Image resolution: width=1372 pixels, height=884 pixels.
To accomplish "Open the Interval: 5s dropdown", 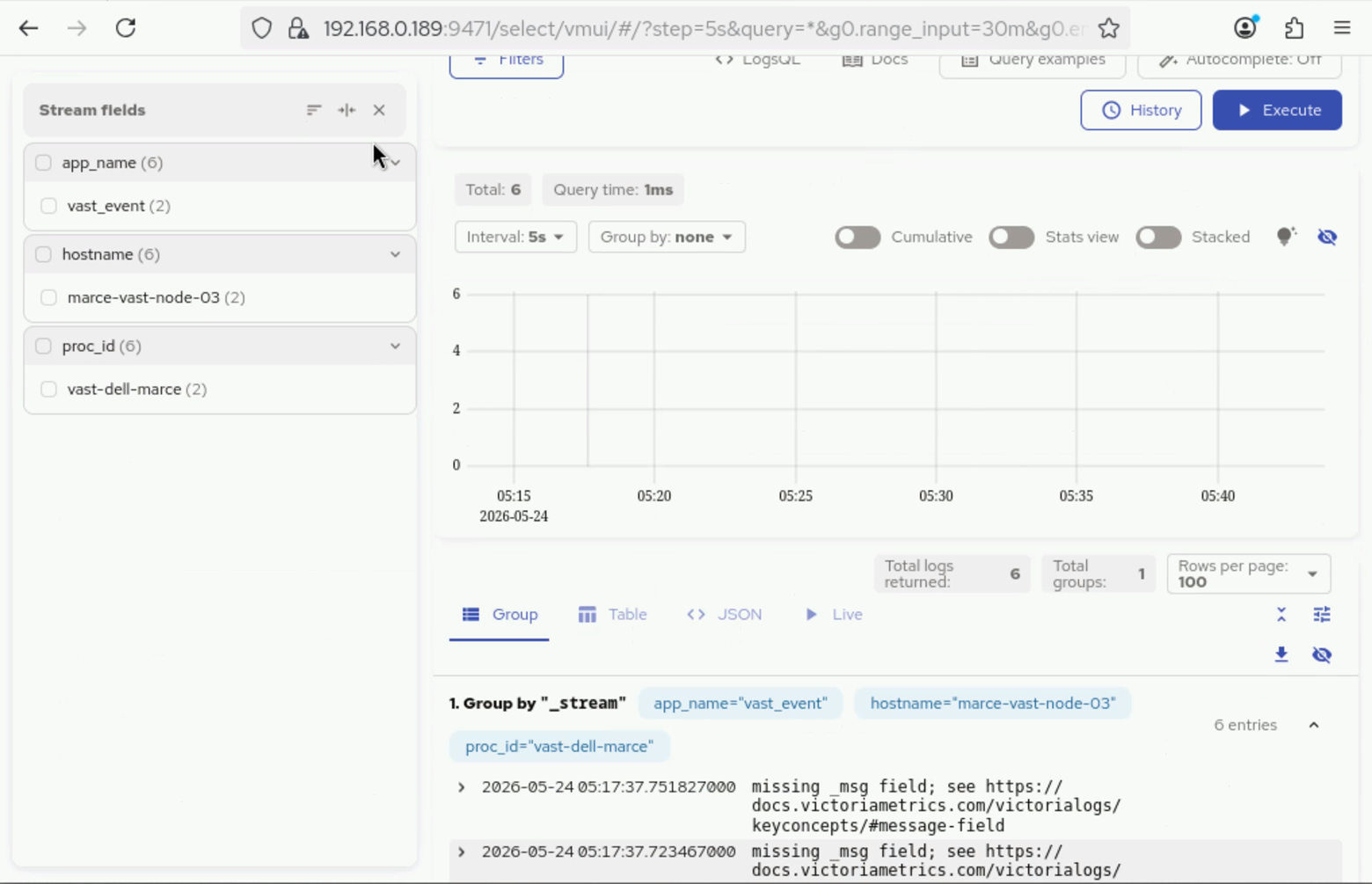I will pos(515,237).
